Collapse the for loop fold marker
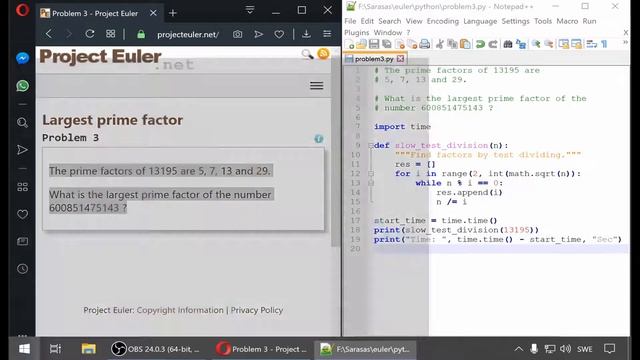The height and width of the screenshot is (360, 640). [x=371, y=173]
